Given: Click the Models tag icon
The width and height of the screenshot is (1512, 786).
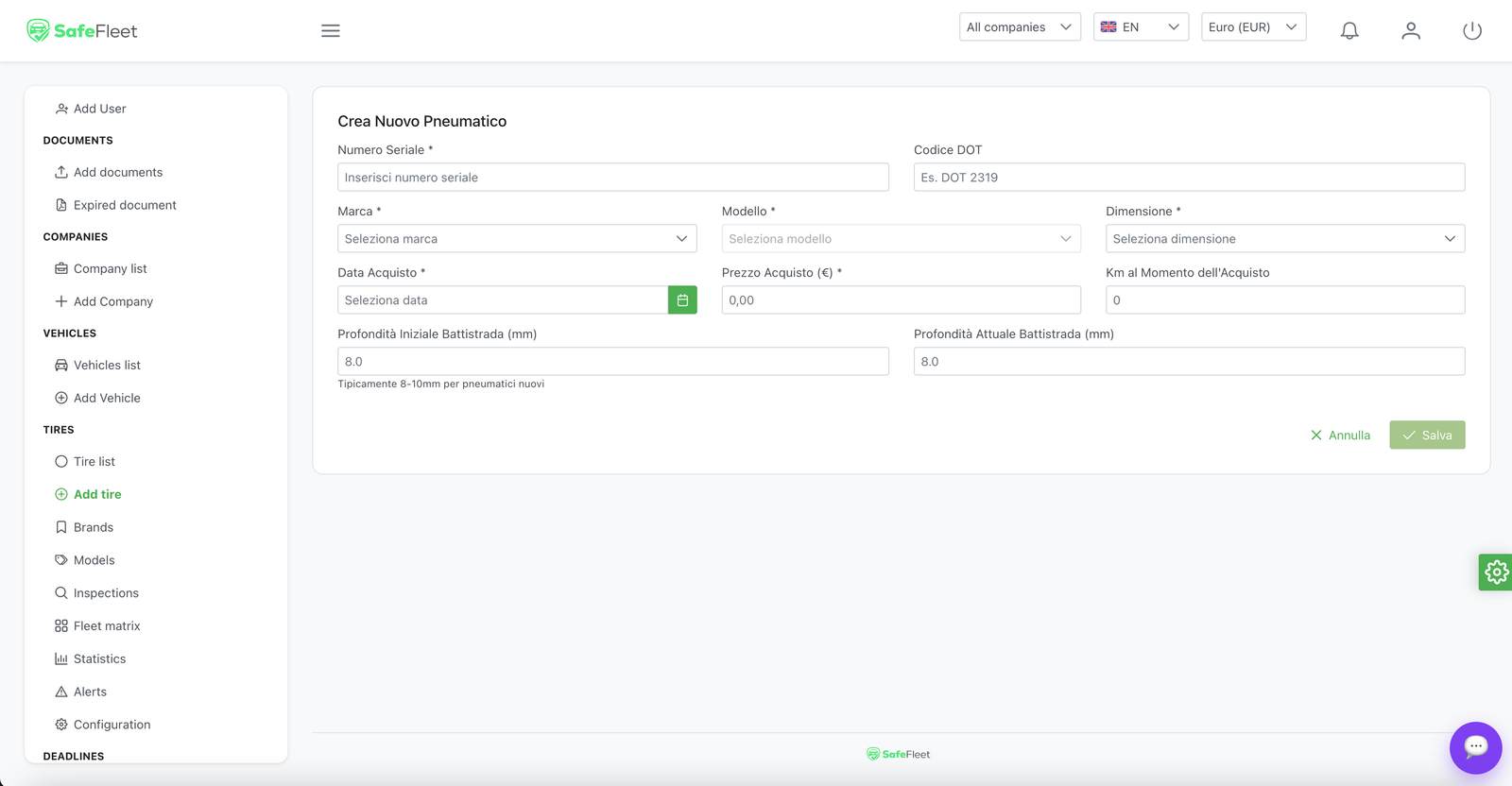Looking at the screenshot, I should tap(61, 560).
